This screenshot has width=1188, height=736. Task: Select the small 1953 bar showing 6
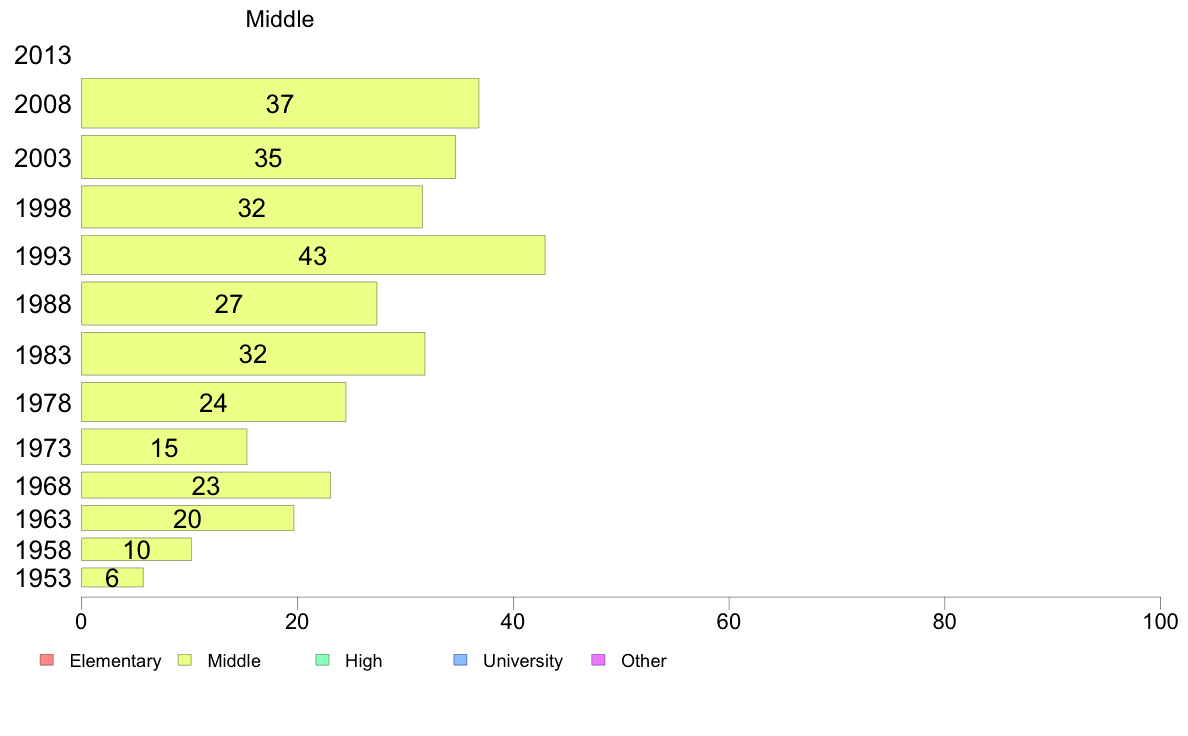[112, 578]
